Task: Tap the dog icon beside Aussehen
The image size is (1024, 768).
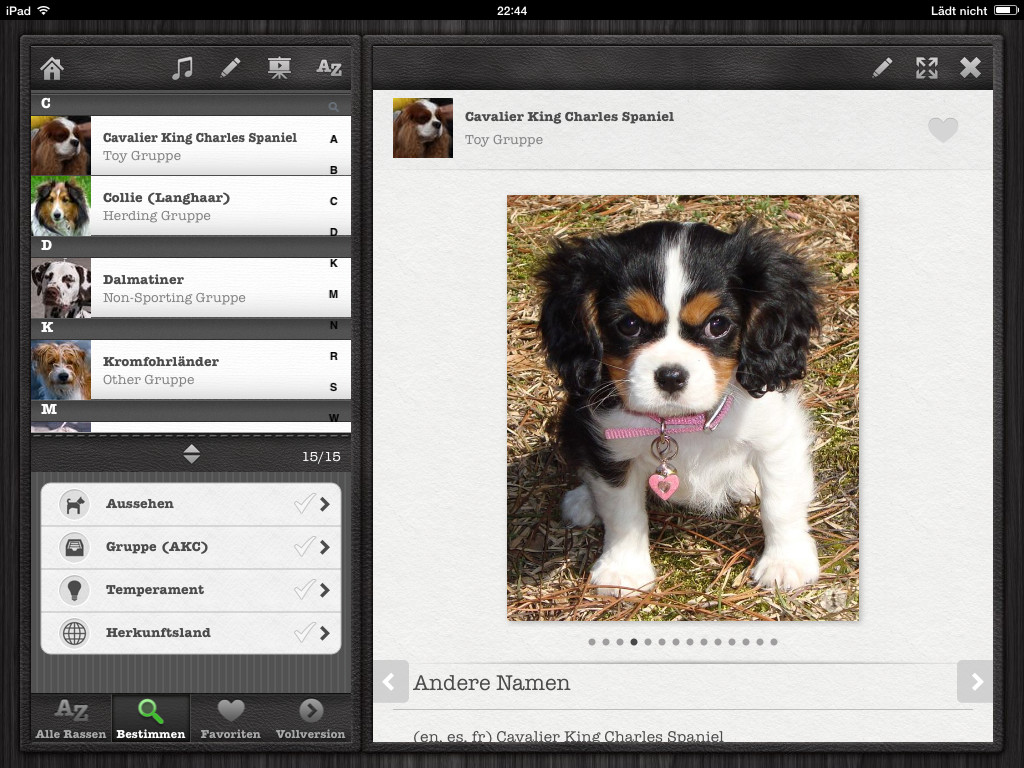Action: 74,504
